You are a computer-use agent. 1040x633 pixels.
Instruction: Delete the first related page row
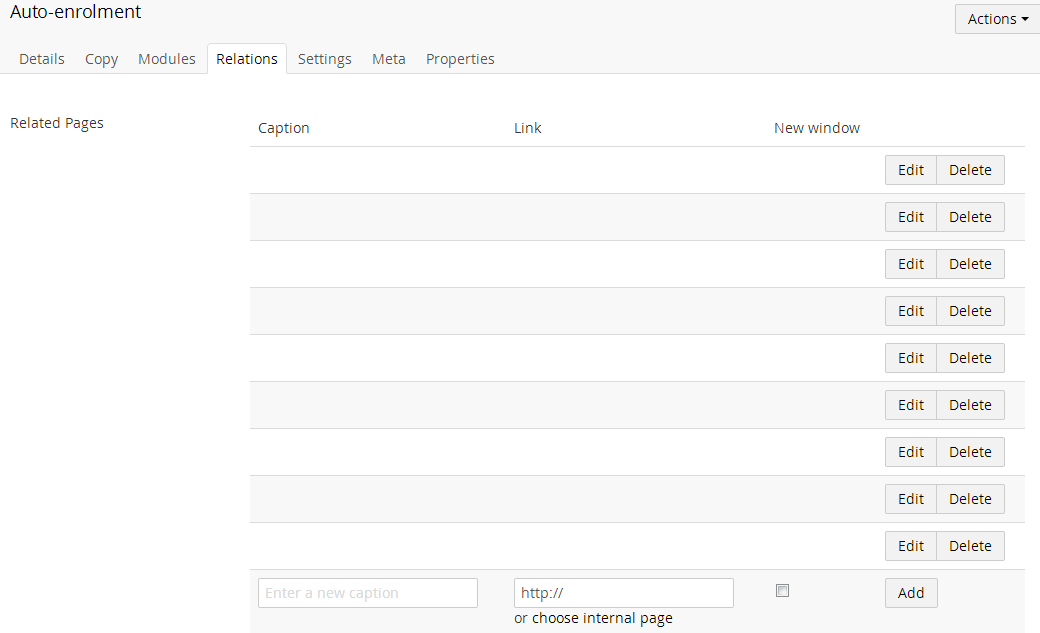tap(970, 170)
